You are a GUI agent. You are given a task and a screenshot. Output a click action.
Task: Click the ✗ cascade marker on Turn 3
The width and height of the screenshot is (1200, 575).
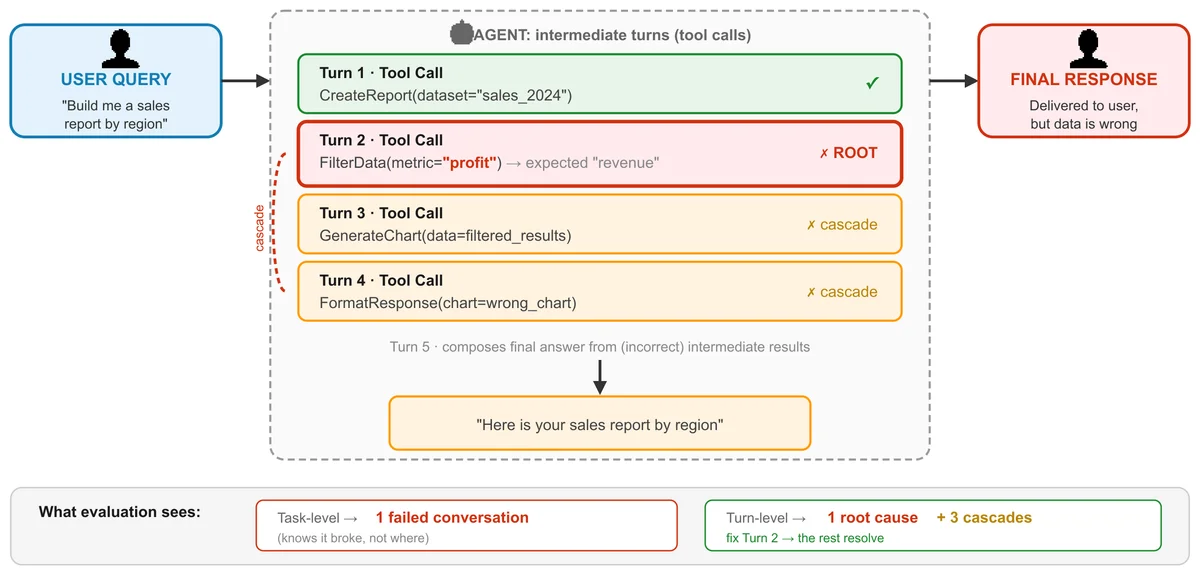pos(841,225)
